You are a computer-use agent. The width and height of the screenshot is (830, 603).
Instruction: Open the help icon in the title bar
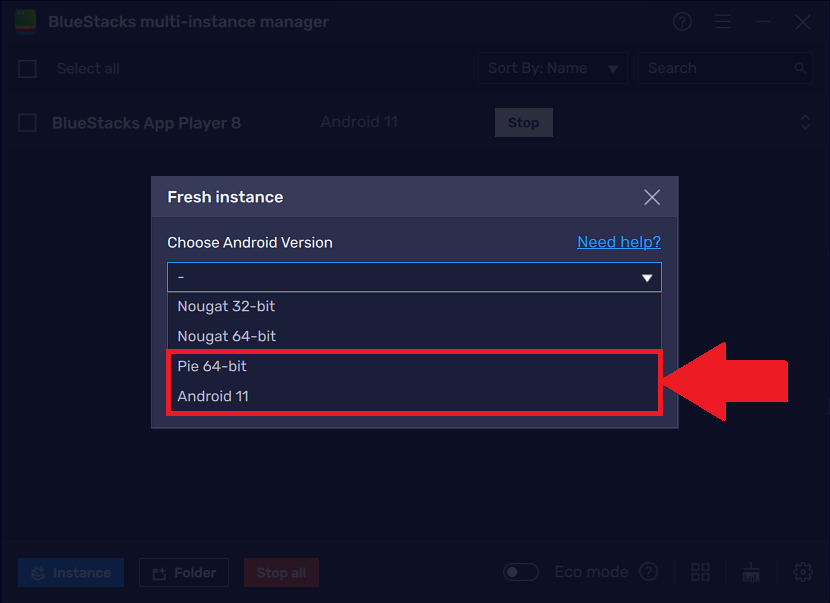[x=682, y=21]
